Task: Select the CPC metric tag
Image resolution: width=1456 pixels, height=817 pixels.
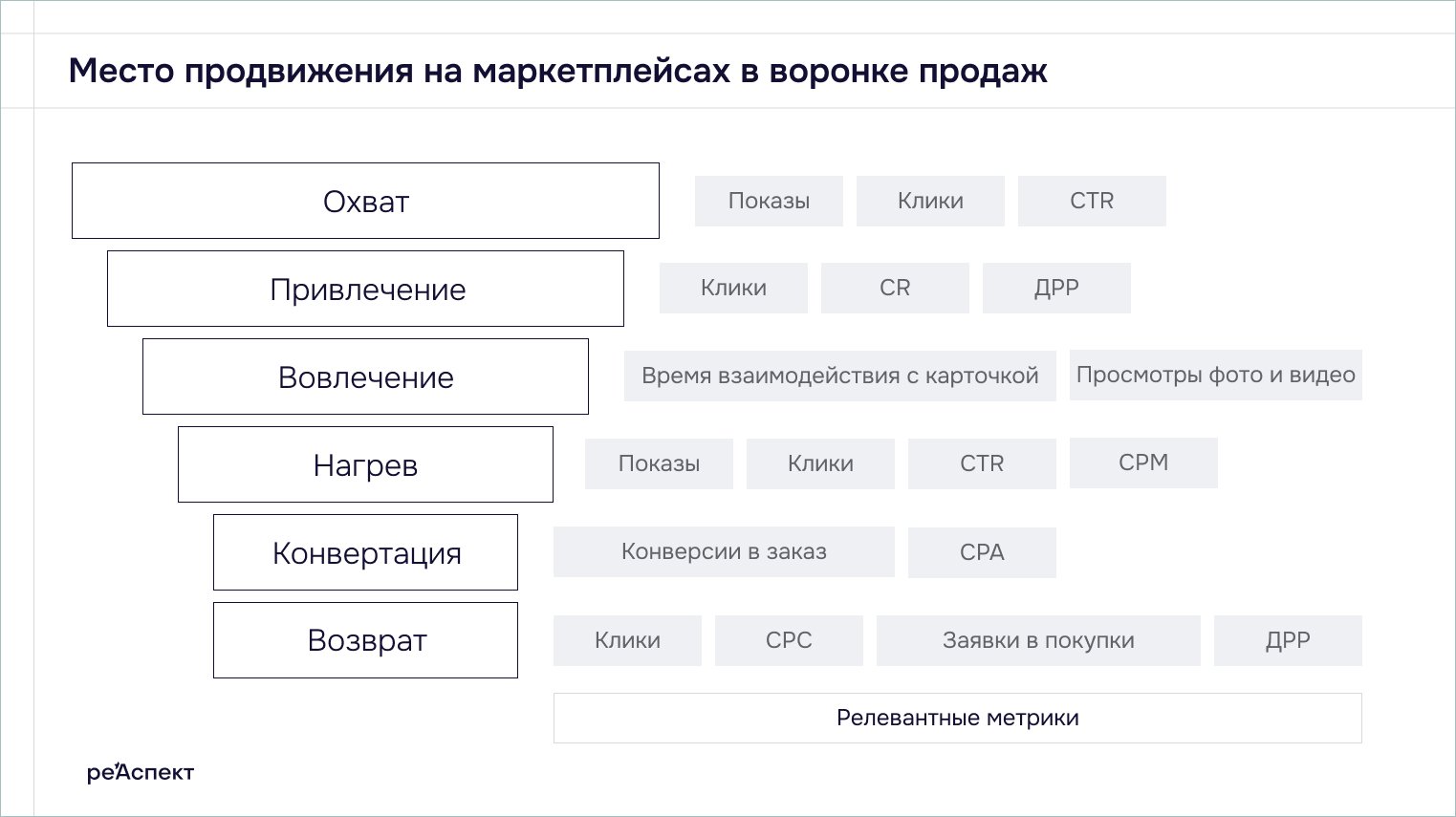Action: click(x=789, y=640)
